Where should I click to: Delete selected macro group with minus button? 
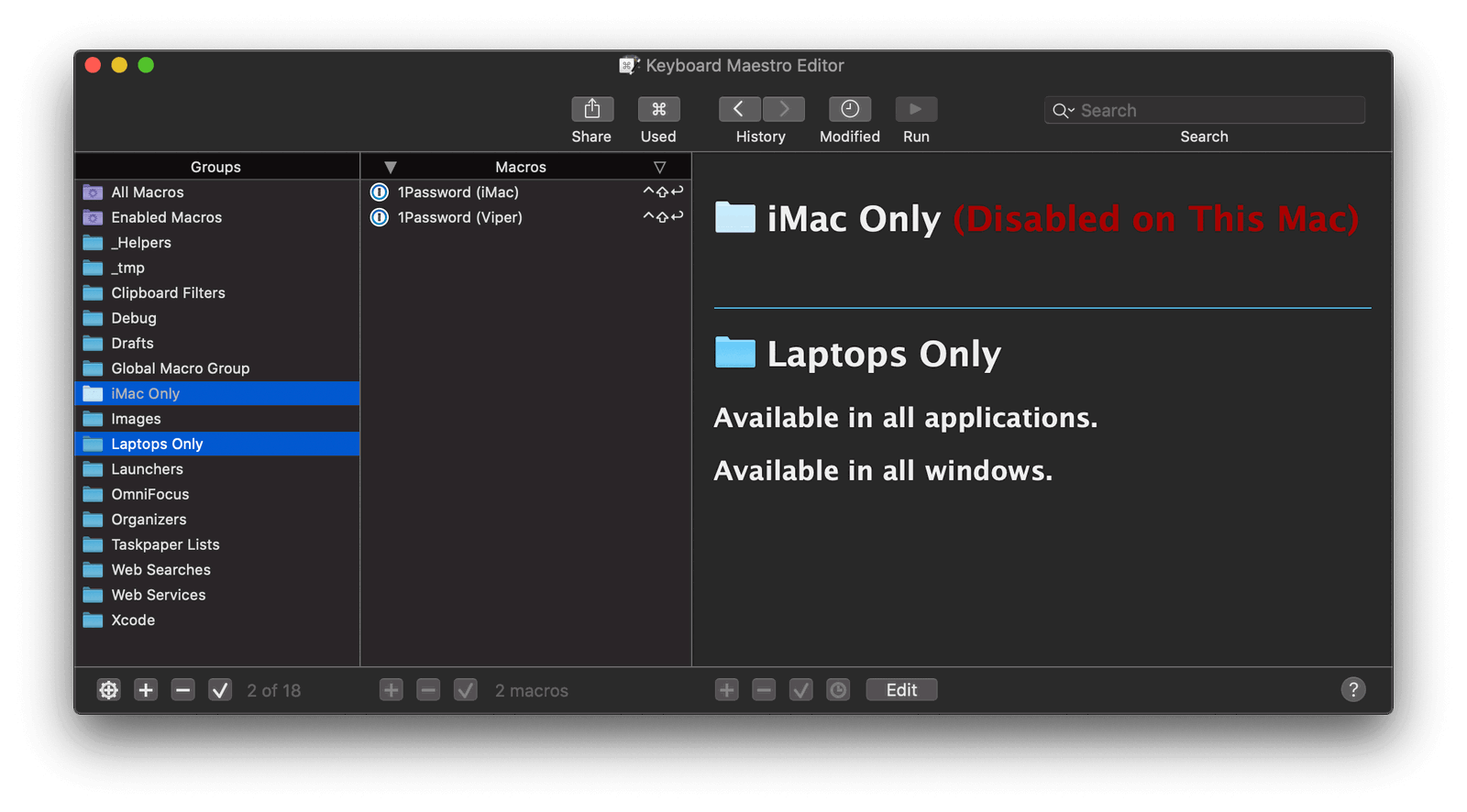183,690
